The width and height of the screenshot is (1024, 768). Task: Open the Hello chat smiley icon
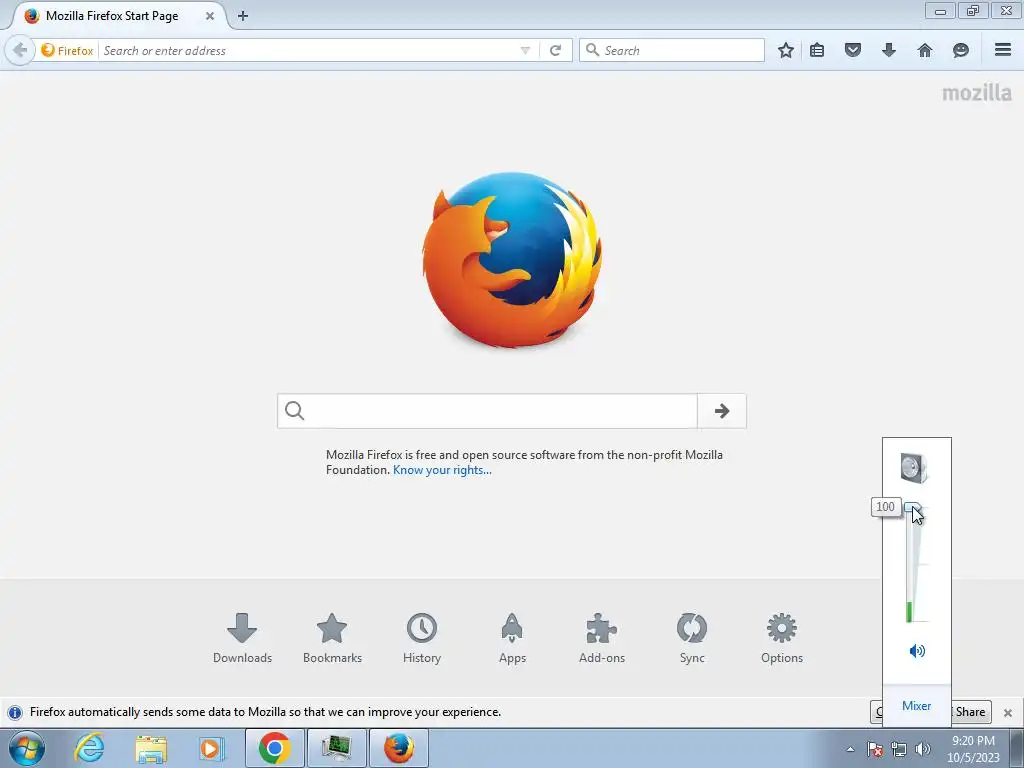pos(961,50)
